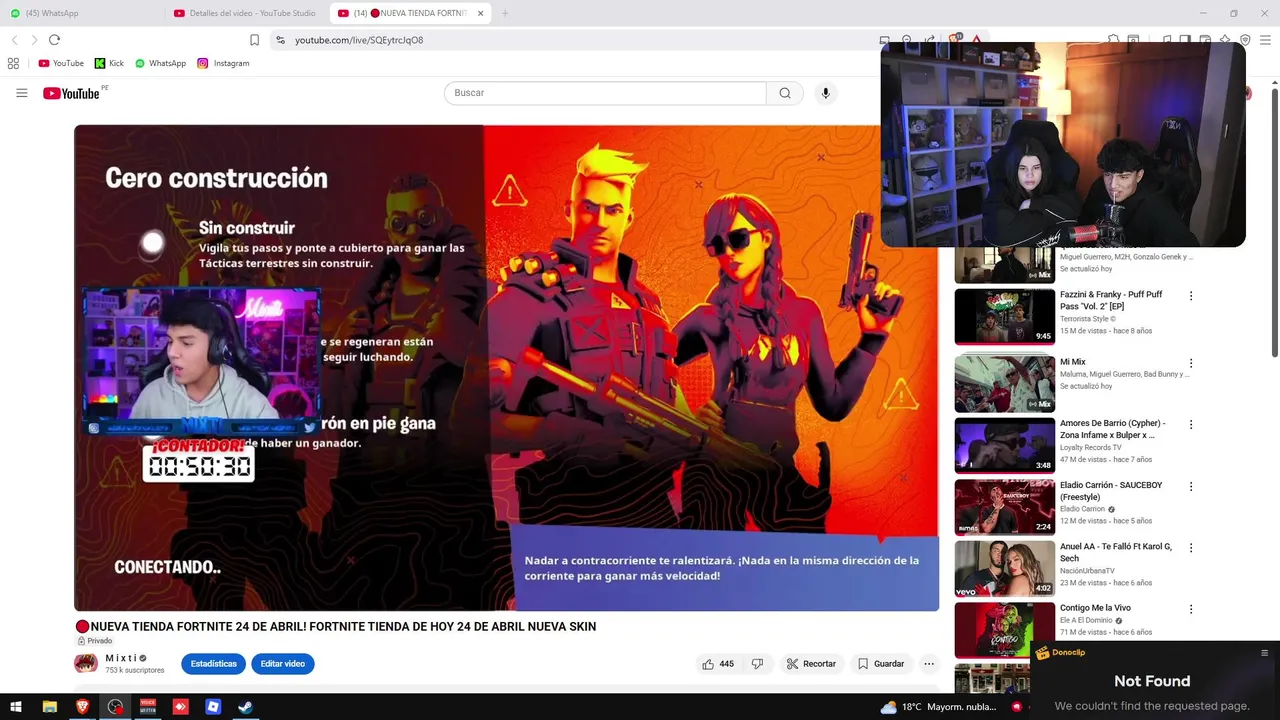Open WhatsApp bookmark in bookmarks bar
1280x720 pixels.
point(160,63)
